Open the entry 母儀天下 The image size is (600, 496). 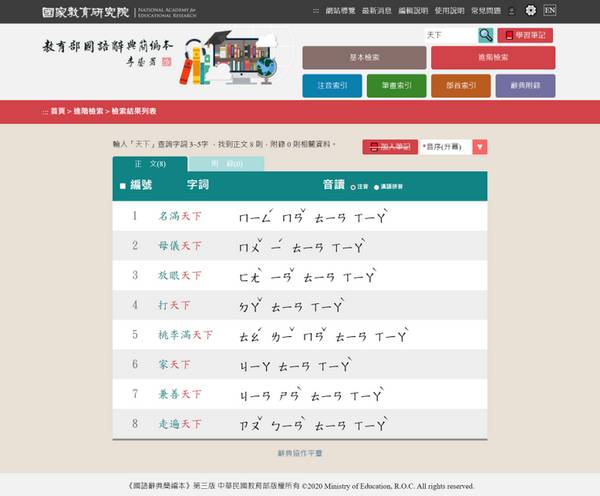tap(180, 246)
